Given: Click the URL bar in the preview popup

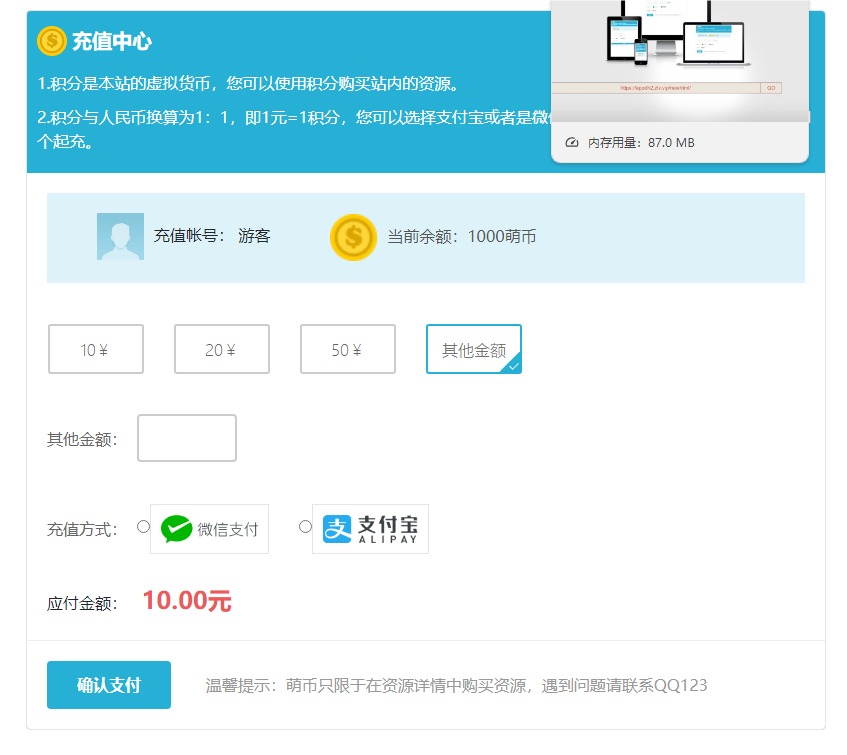Looking at the screenshot, I should (x=656, y=88).
